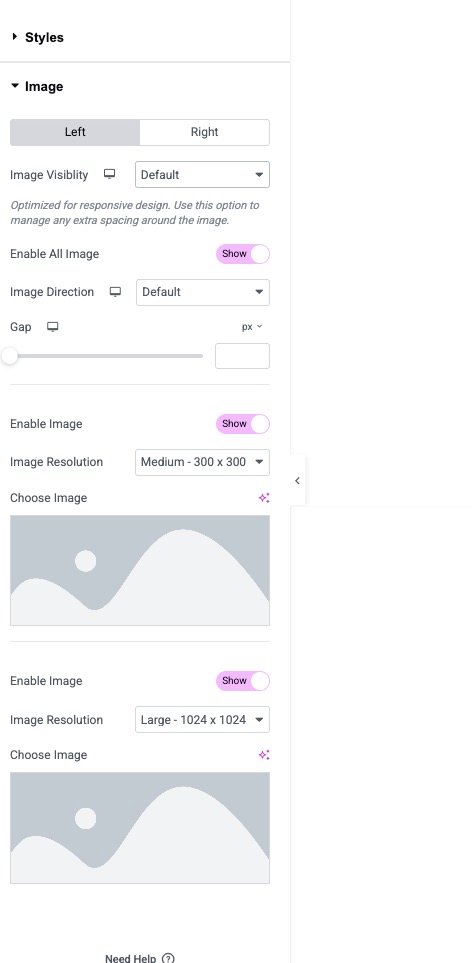Switch to the Right tab

pyautogui.click(x=204, y=132)
